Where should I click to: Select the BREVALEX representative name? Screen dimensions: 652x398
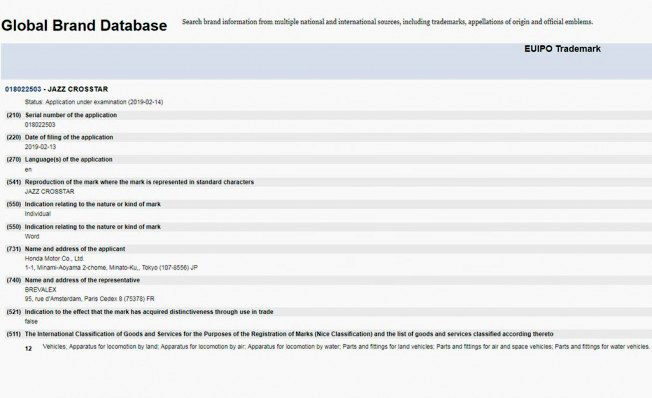(40, 289)
